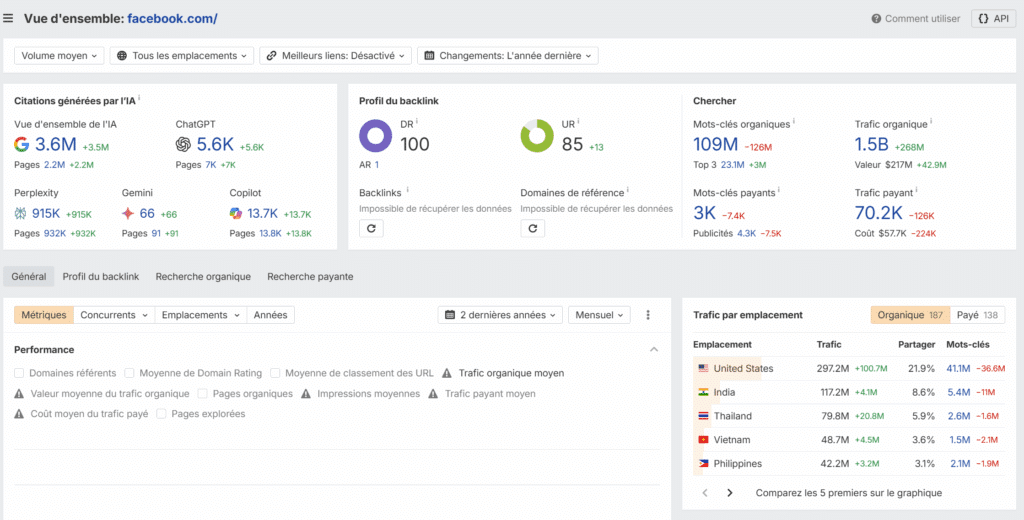Open the 41.1M keywords value for United States
Screen dimensions: 1024x520
[958, 368]
